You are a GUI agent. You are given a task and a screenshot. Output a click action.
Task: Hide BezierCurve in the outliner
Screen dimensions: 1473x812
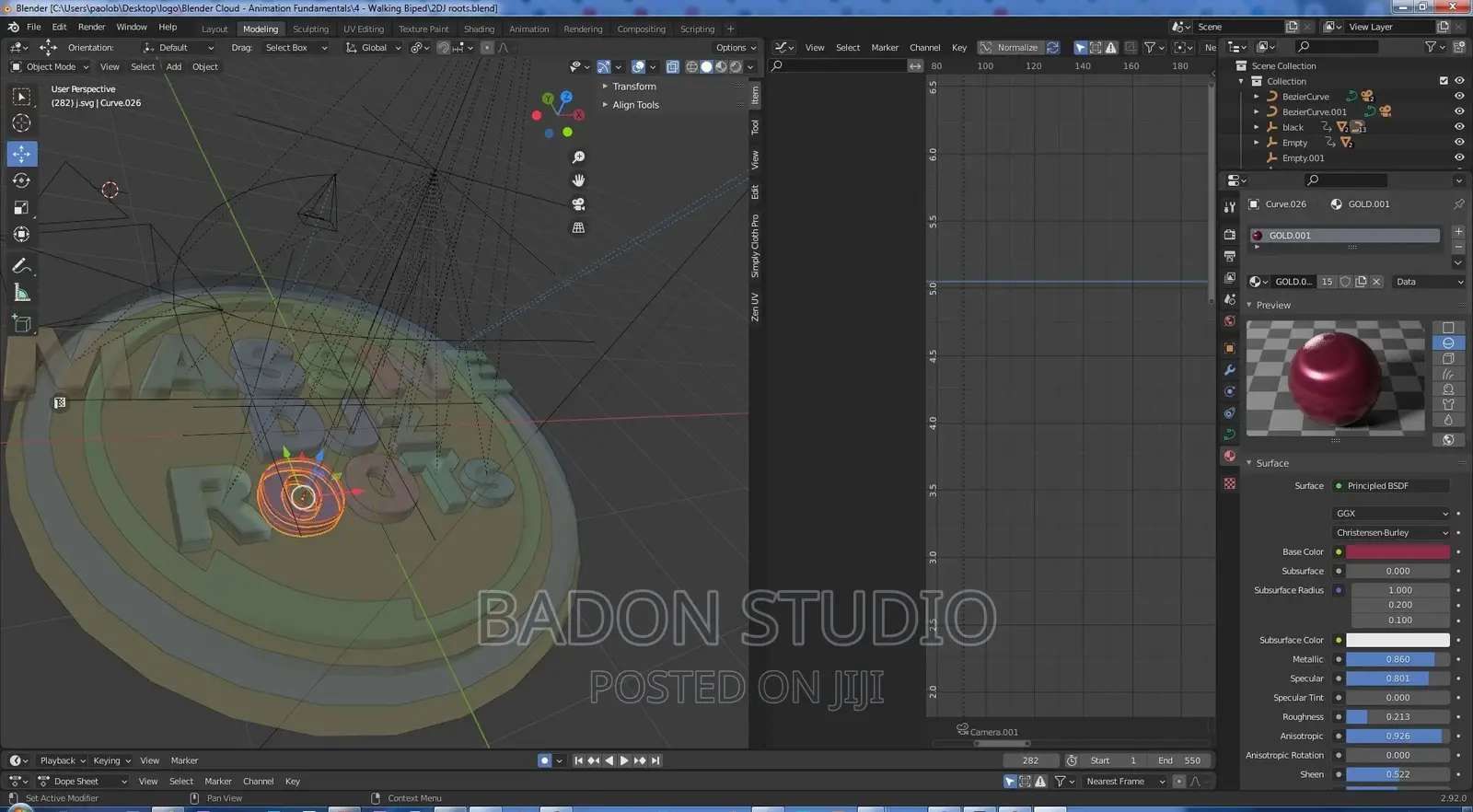pos(1459,96)
